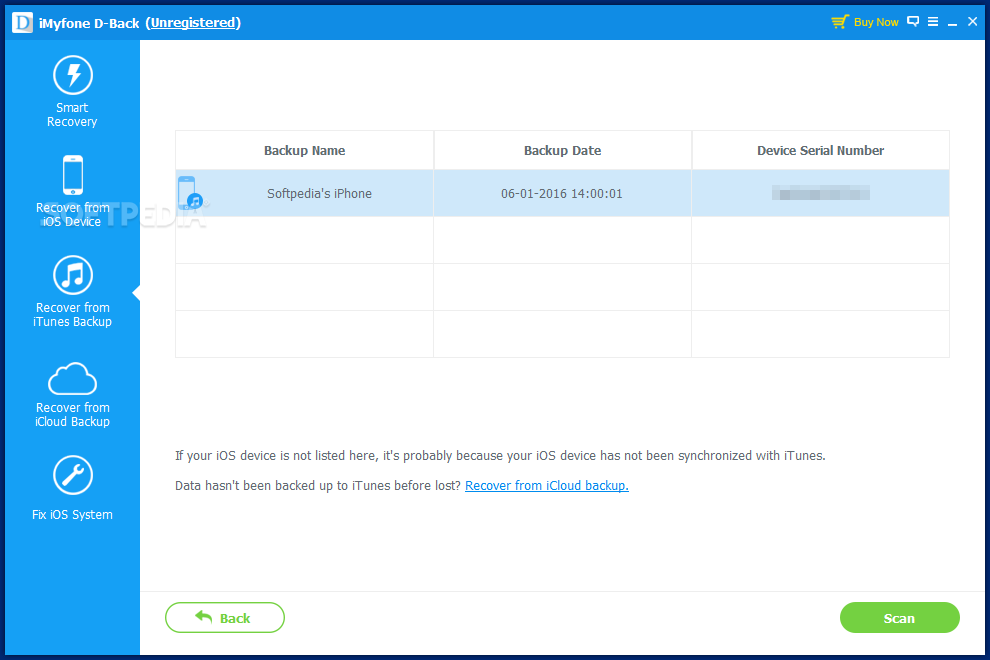Follow the Recover from iCloud backup link
Image resolution: width=990 pixels, height=660 pixels.
tap(547, 486)
